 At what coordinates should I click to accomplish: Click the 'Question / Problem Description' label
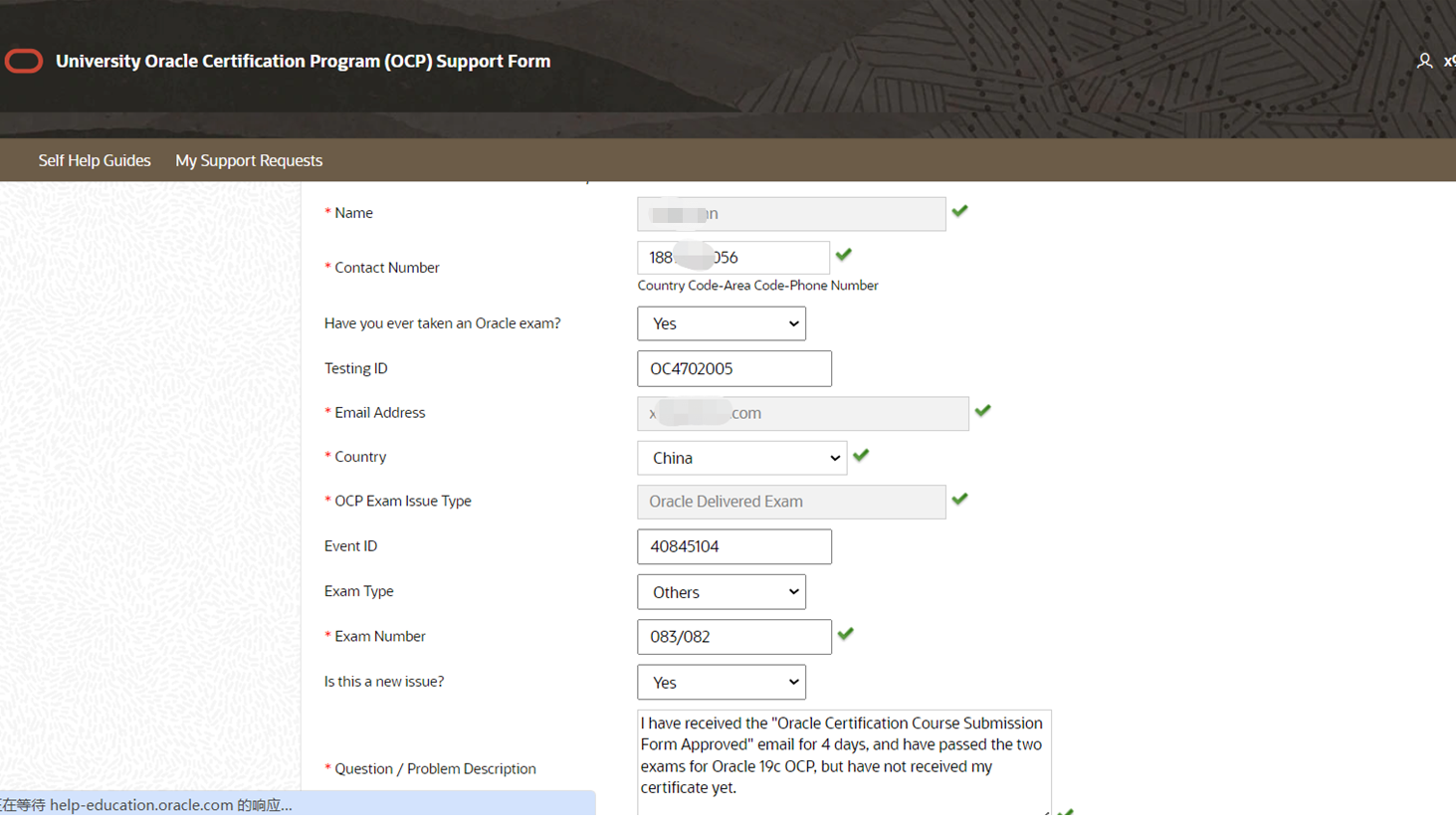pos(436,769)
